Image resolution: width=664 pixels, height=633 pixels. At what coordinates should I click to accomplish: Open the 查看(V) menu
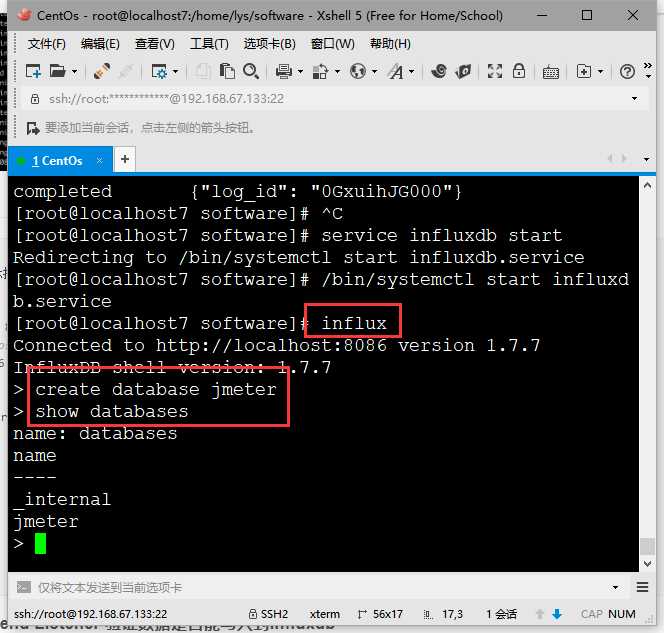(x=155, y=44)
